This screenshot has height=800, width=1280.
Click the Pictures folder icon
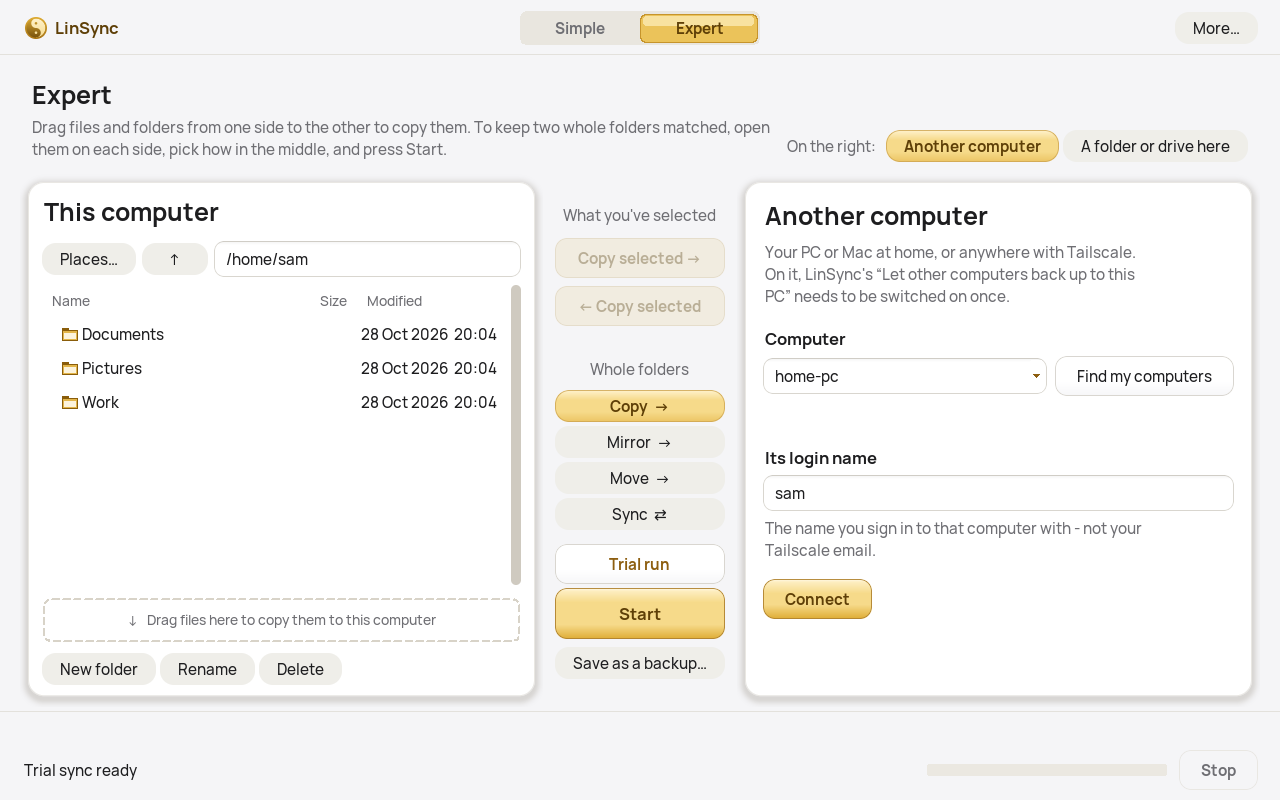coord(70,368)
